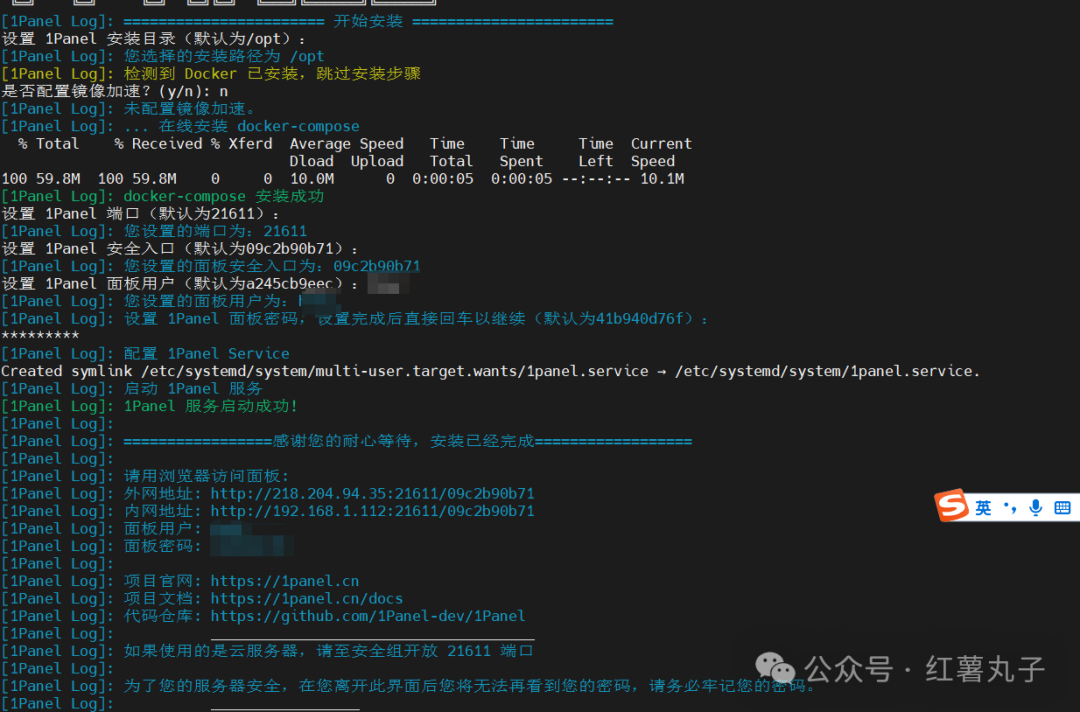
Task: Toggle Sogou Chinese/English mode button 英
Action: click(983, 508)
